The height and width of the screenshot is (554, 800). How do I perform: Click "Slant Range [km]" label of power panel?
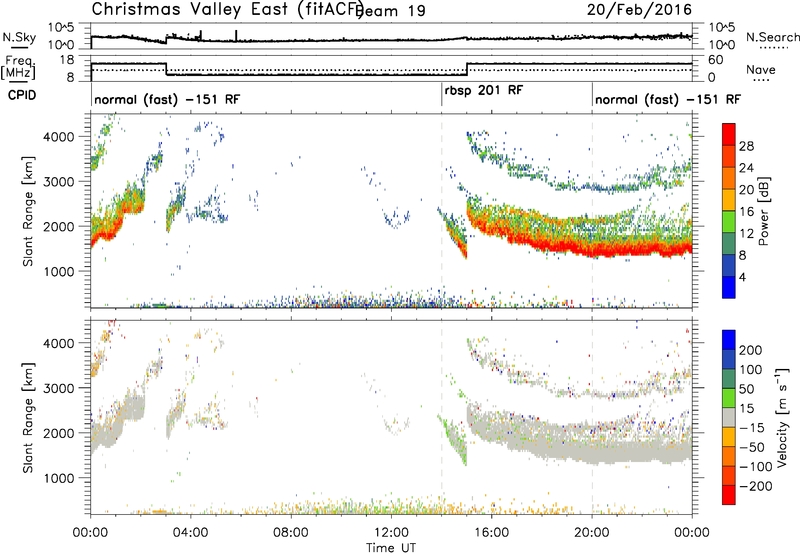pos(28,211)
